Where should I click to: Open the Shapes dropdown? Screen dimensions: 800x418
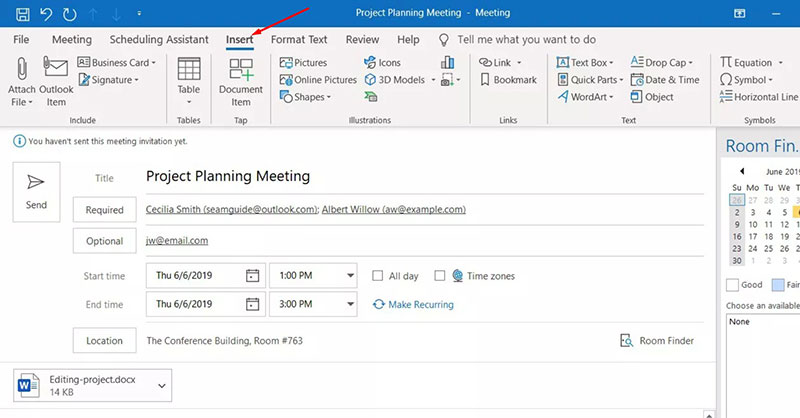point(305,97)
